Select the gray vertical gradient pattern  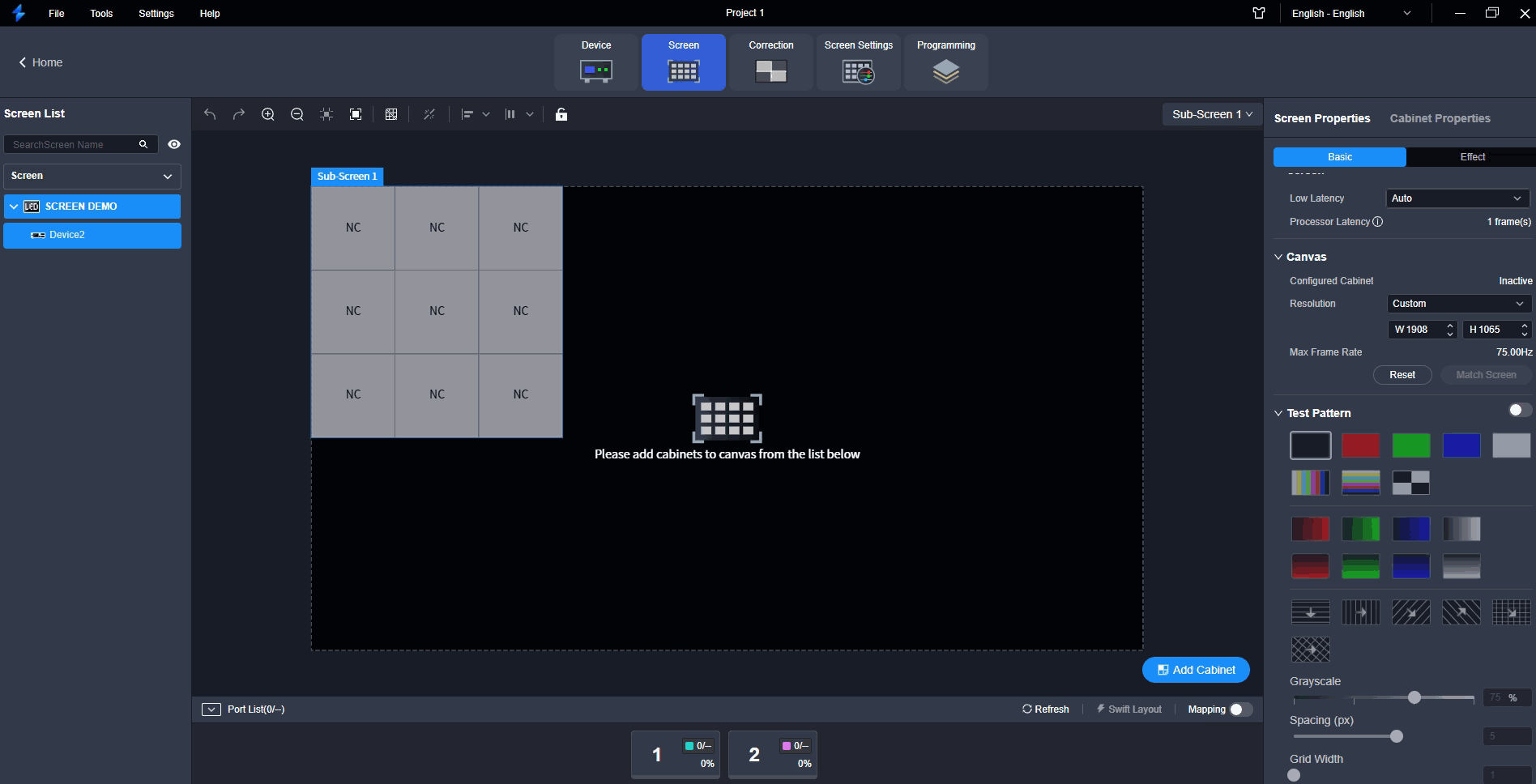click(1461, 566)
